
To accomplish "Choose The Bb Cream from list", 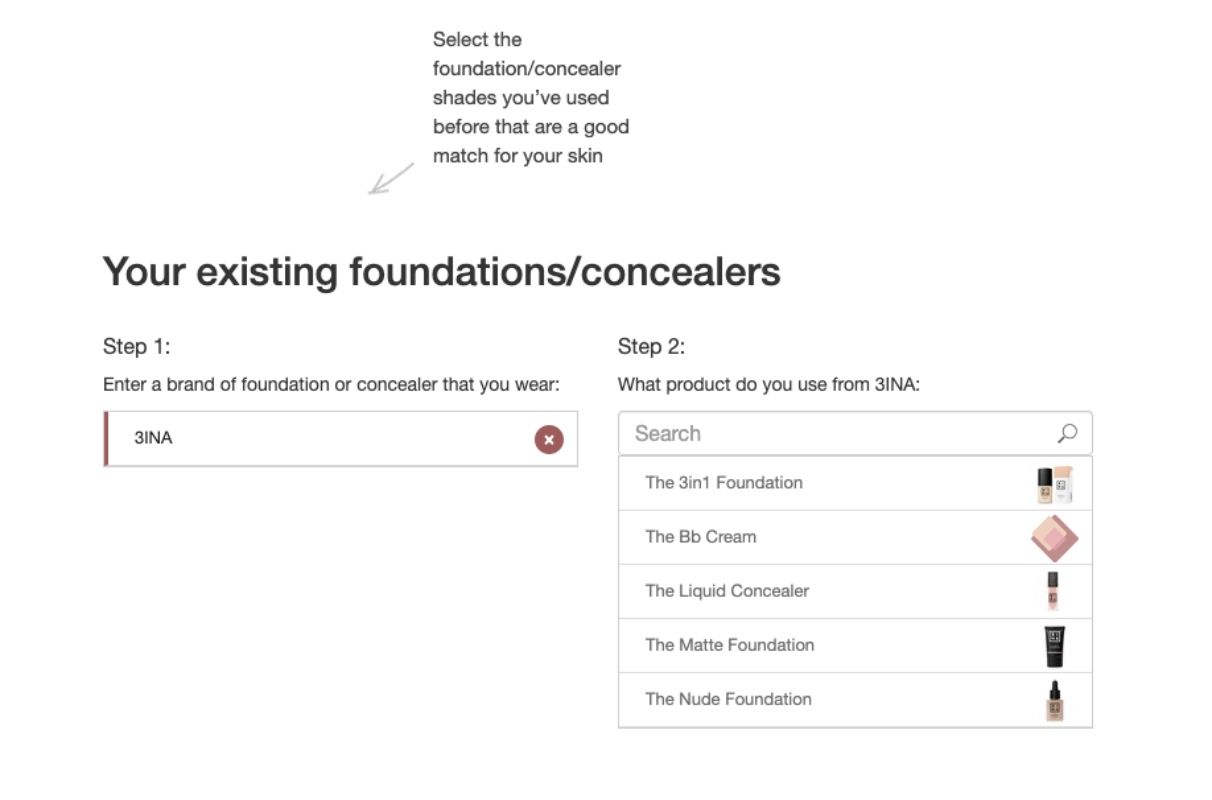I will coord(855,537).
